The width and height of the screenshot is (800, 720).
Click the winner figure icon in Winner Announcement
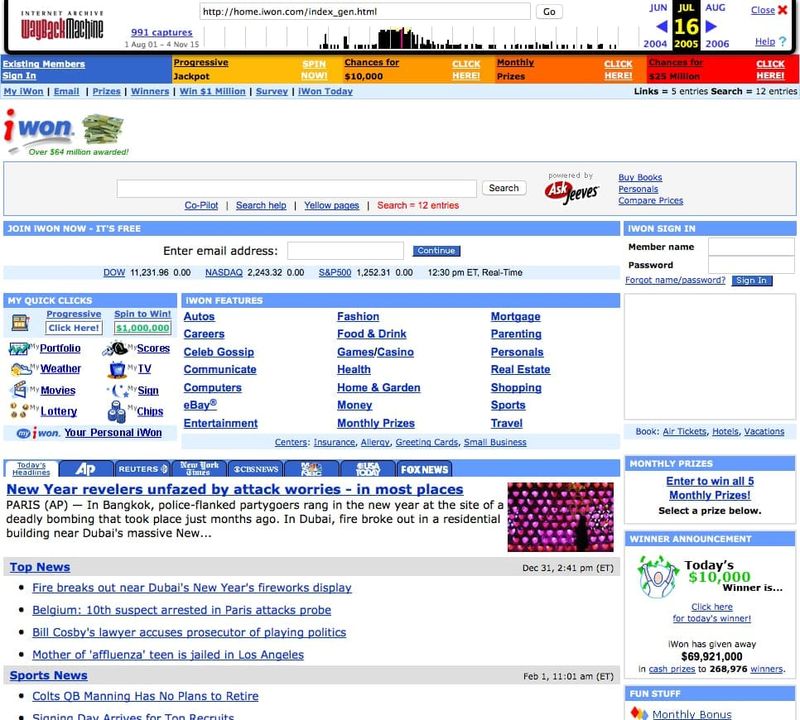[x=658, y=577]
